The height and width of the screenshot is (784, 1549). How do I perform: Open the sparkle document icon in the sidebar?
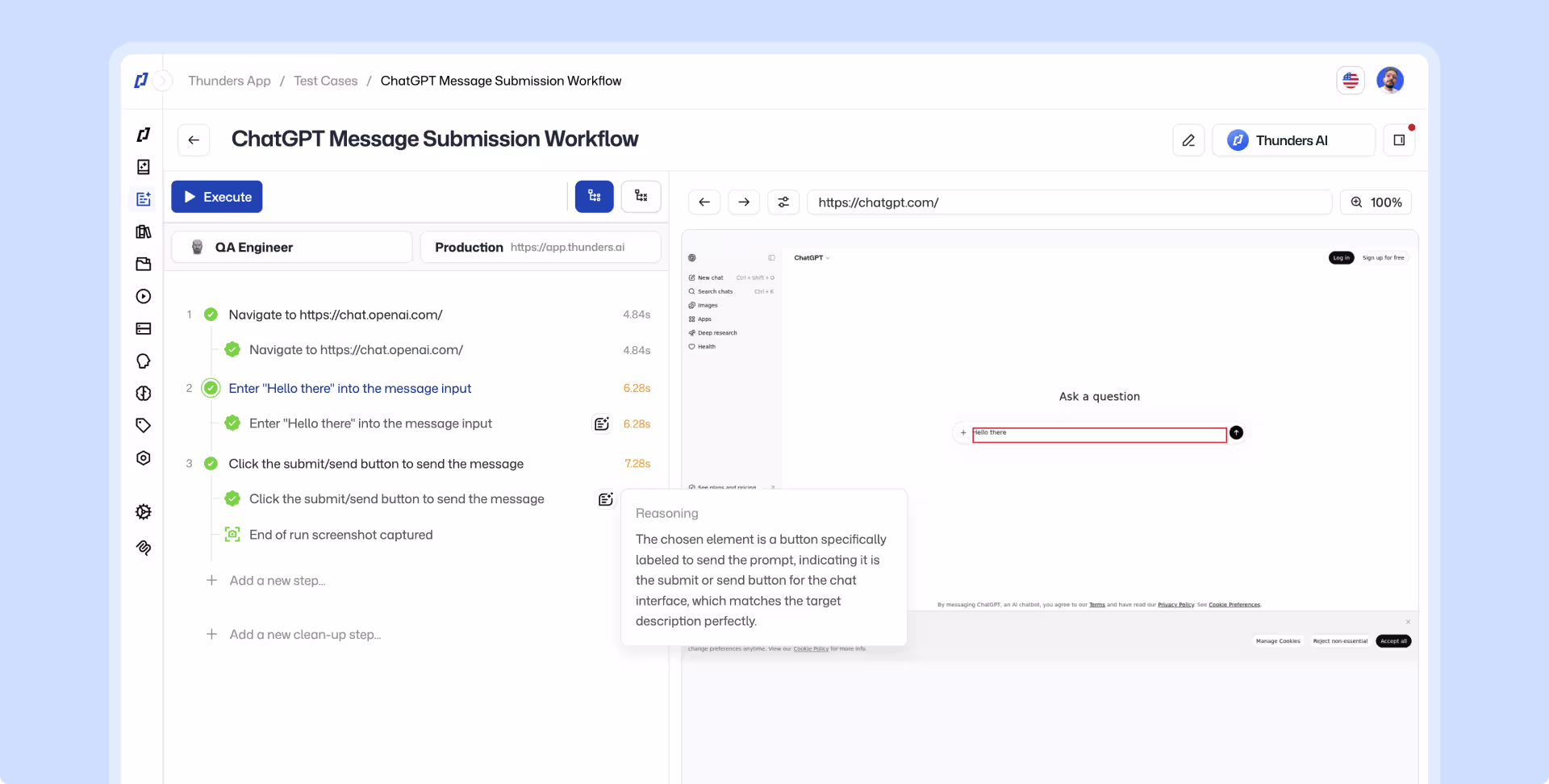coord(144,167)
